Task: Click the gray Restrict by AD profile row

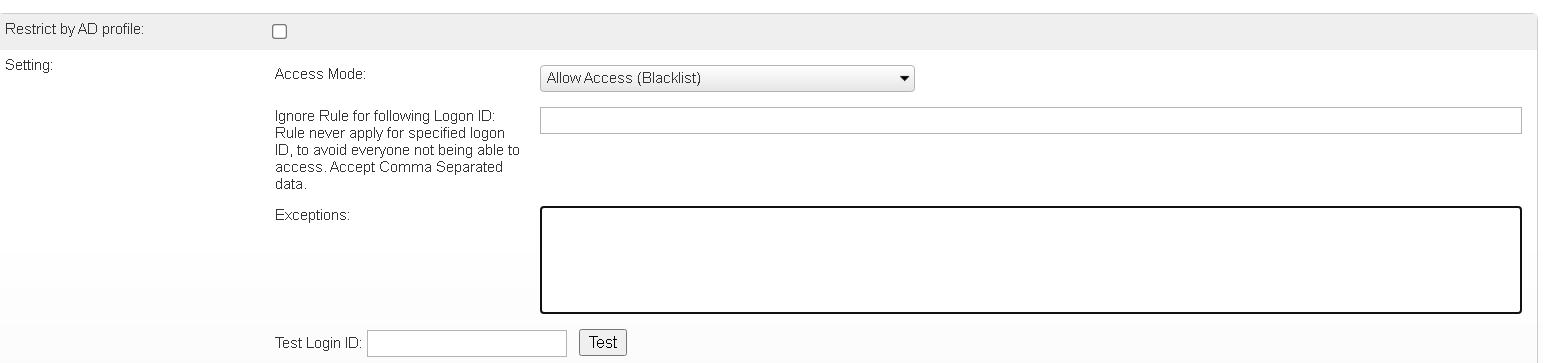Action: 768,31
